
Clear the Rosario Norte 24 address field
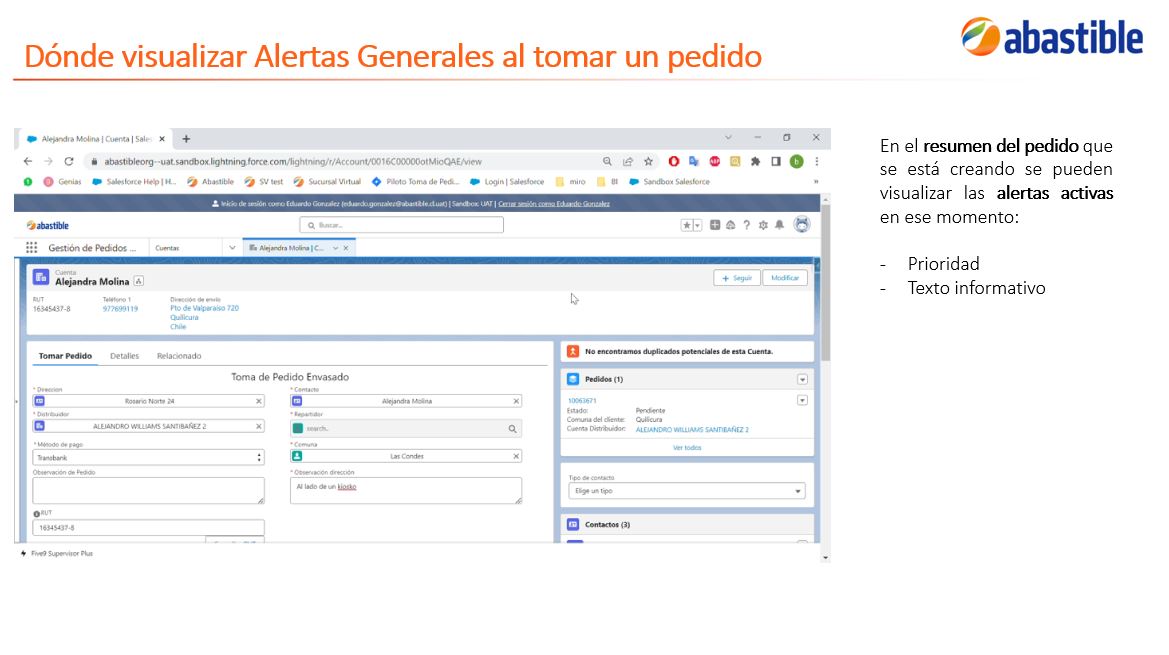click(x=259, y=401)
